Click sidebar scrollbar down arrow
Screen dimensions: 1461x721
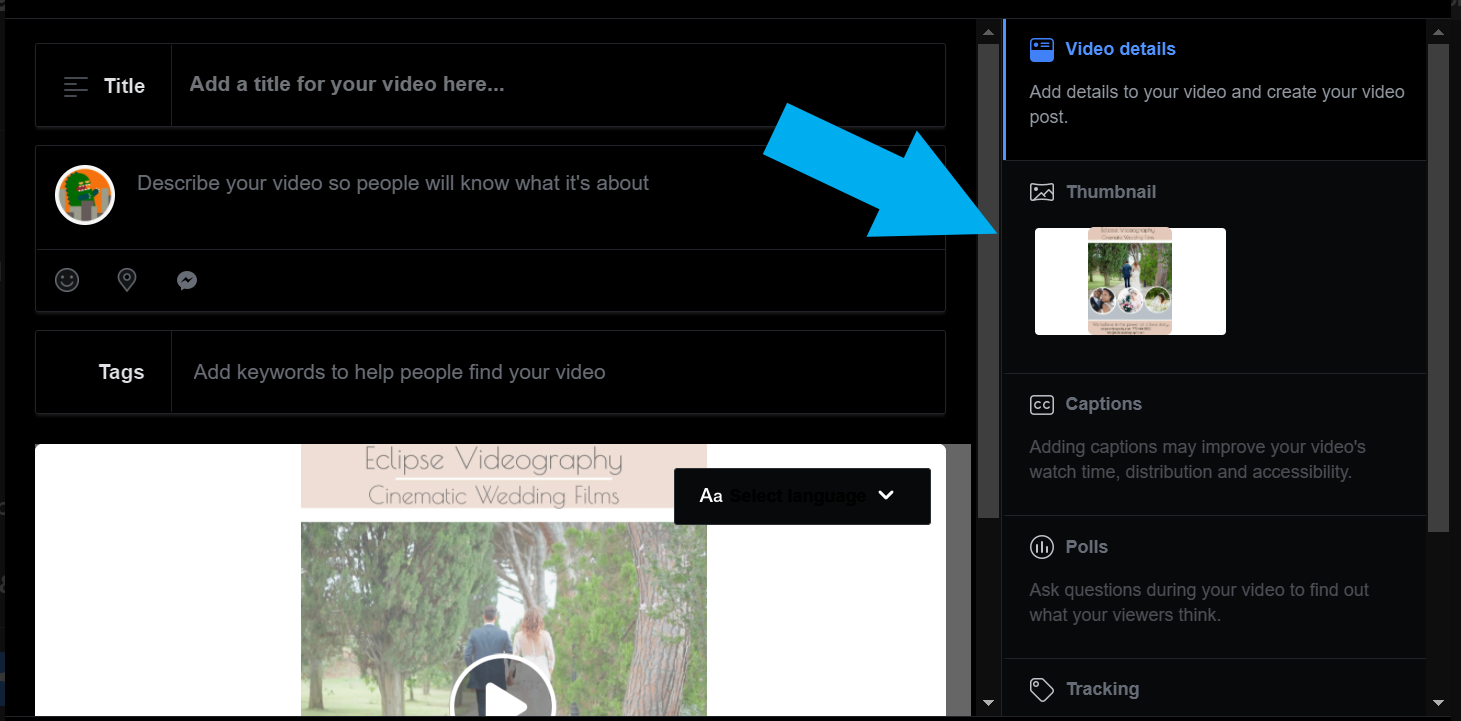[1439, 704]
